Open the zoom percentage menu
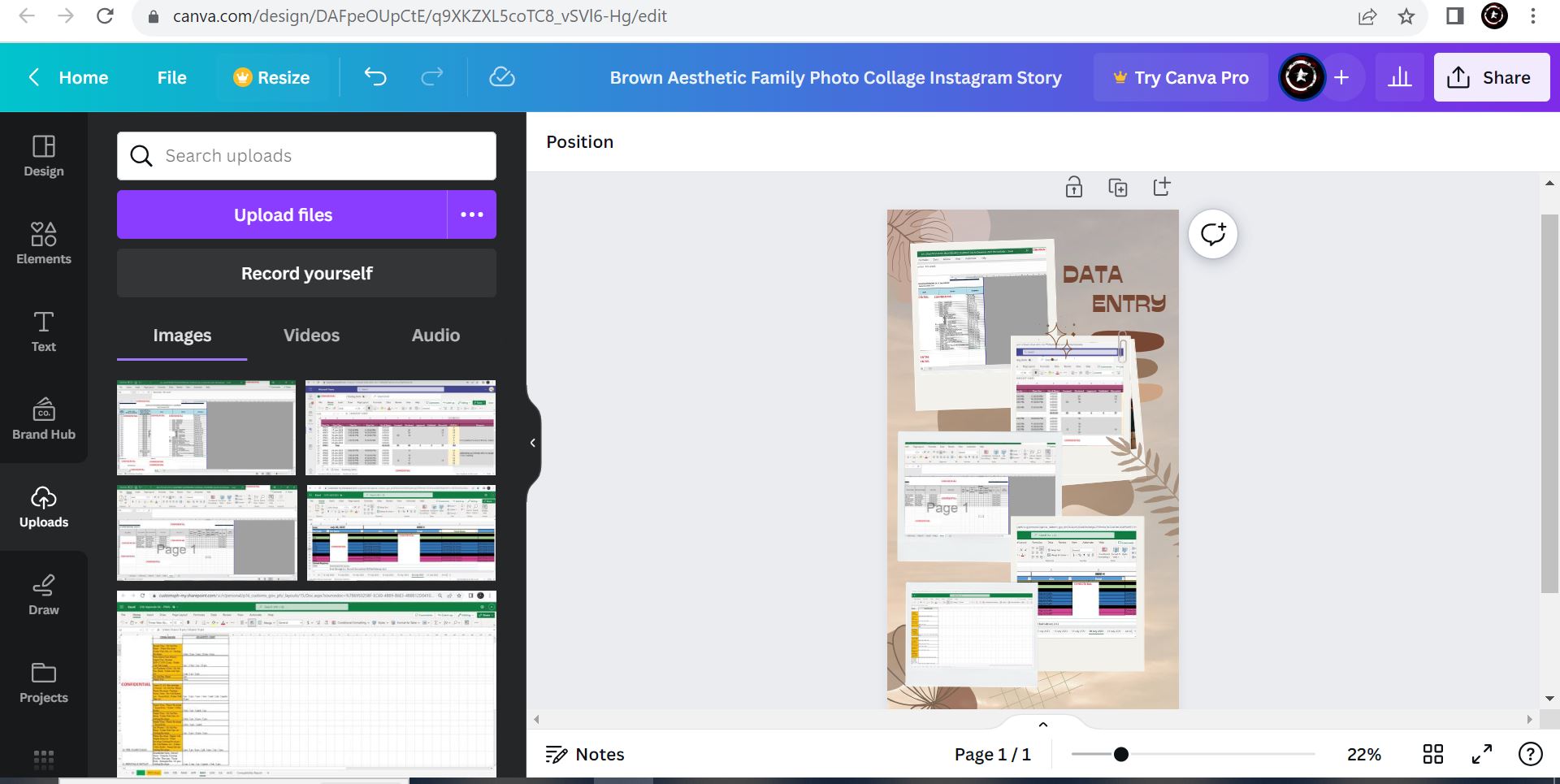 pyautogui.click(x=1364, y=754)
